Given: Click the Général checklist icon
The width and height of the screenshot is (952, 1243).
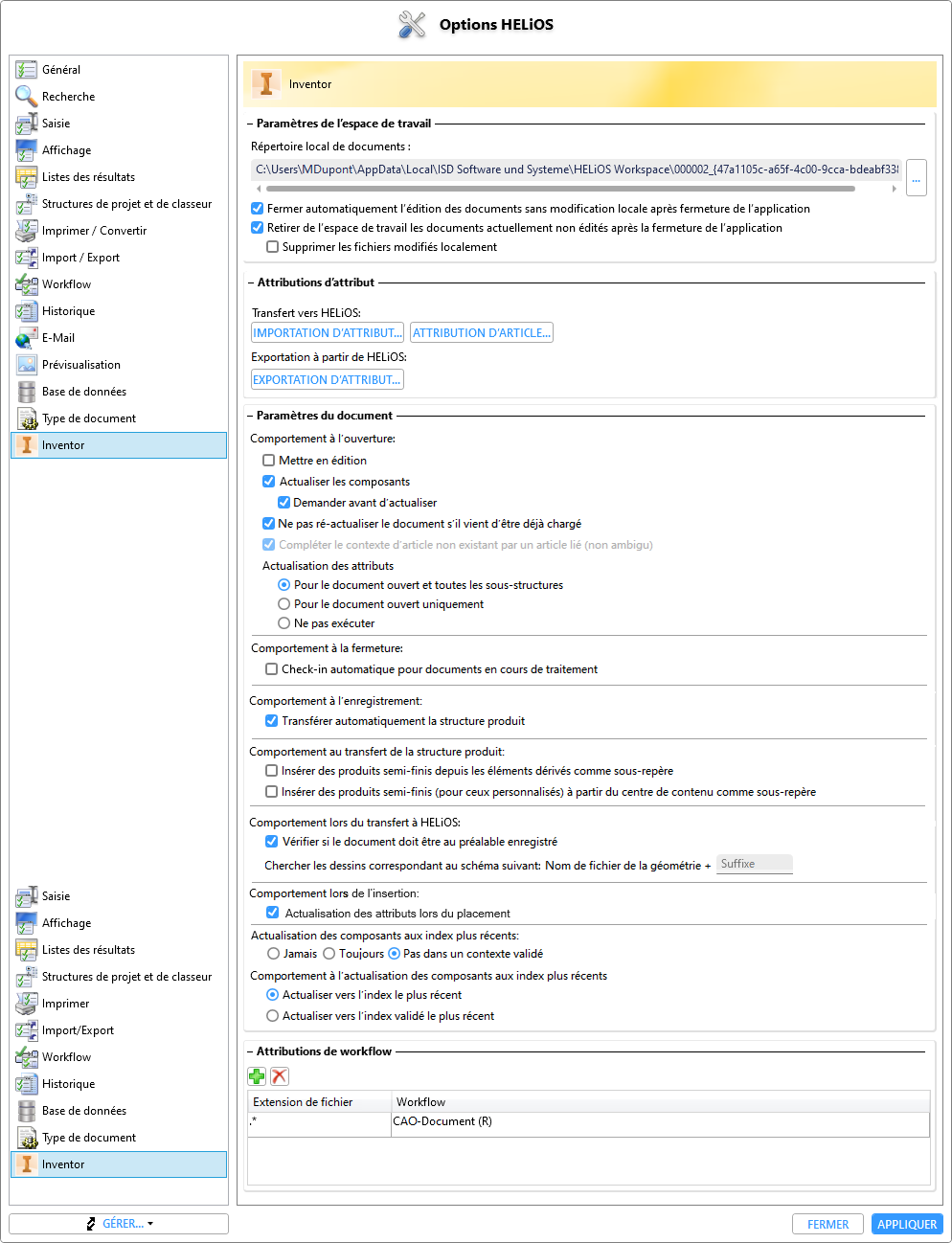Looking at the screenshot, I should coord(26,70).
